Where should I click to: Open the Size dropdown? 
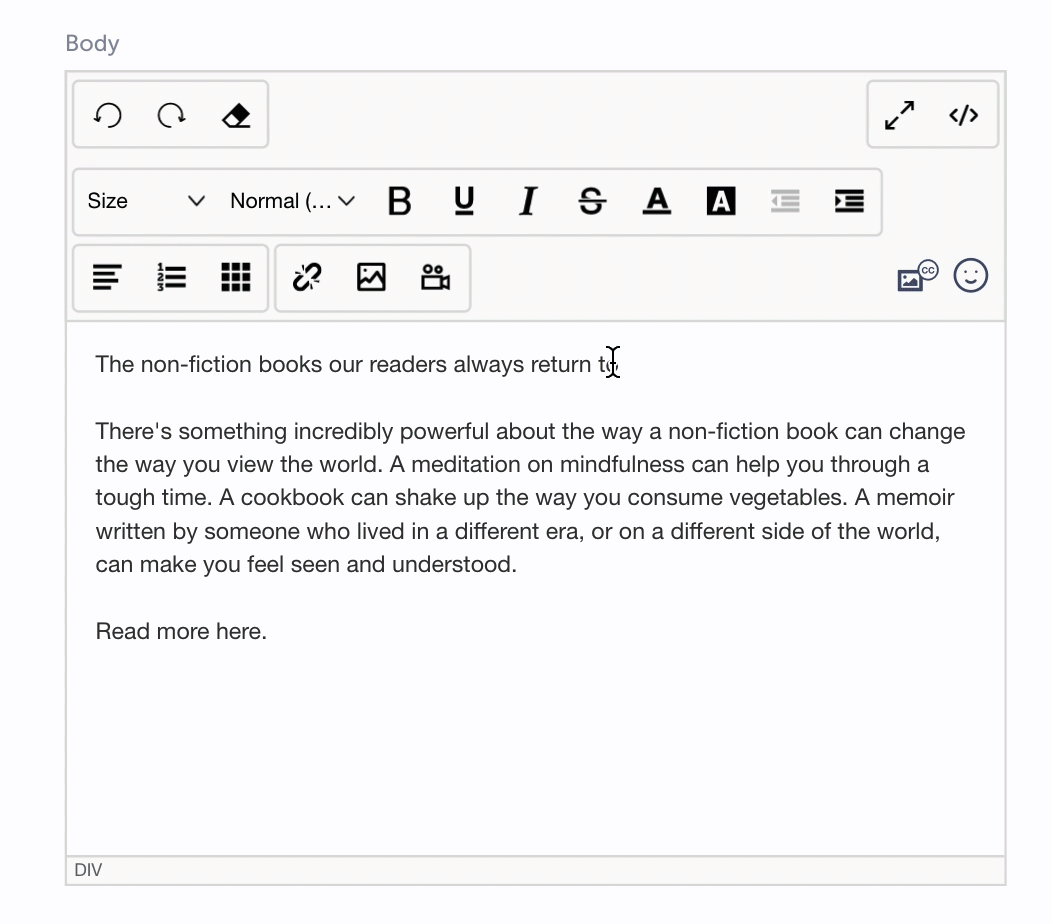145,201
